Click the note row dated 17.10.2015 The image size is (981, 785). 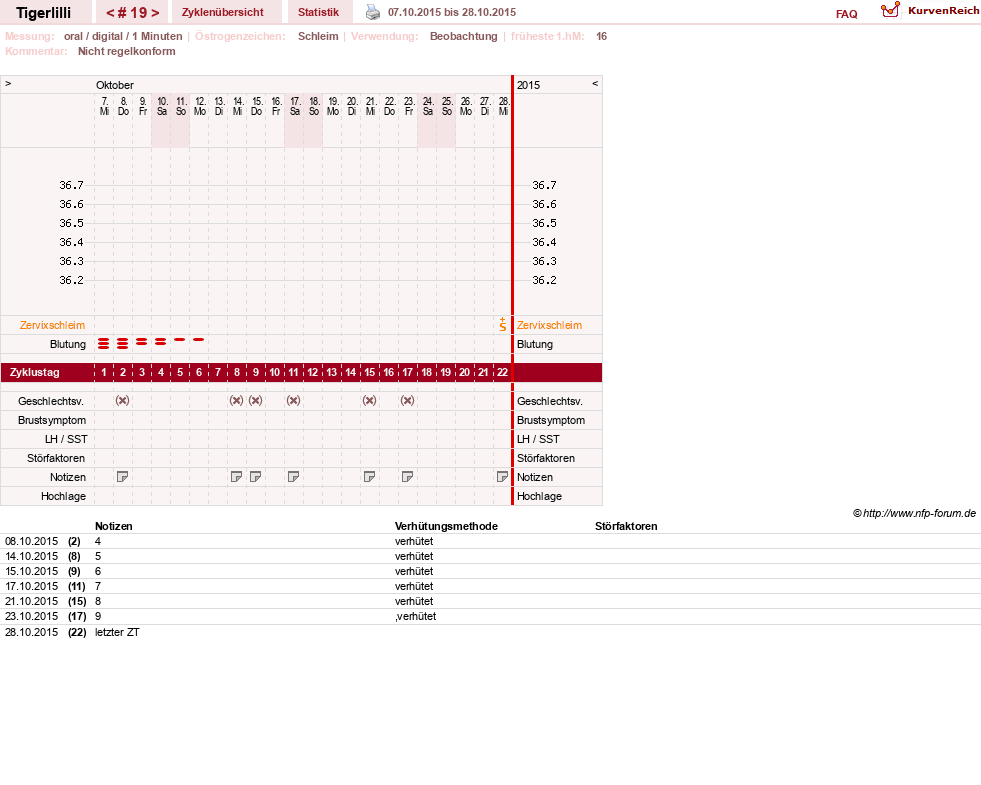[490, 586]
